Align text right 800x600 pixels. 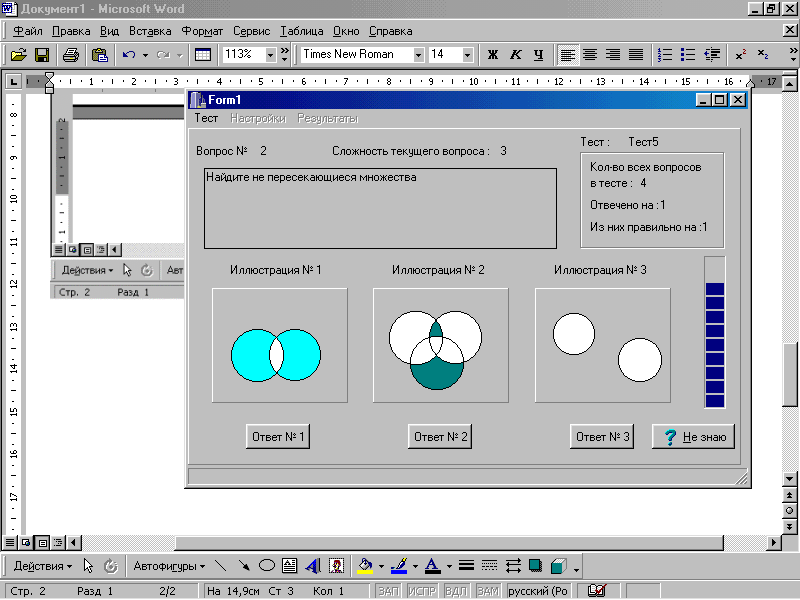click(613, 55)
